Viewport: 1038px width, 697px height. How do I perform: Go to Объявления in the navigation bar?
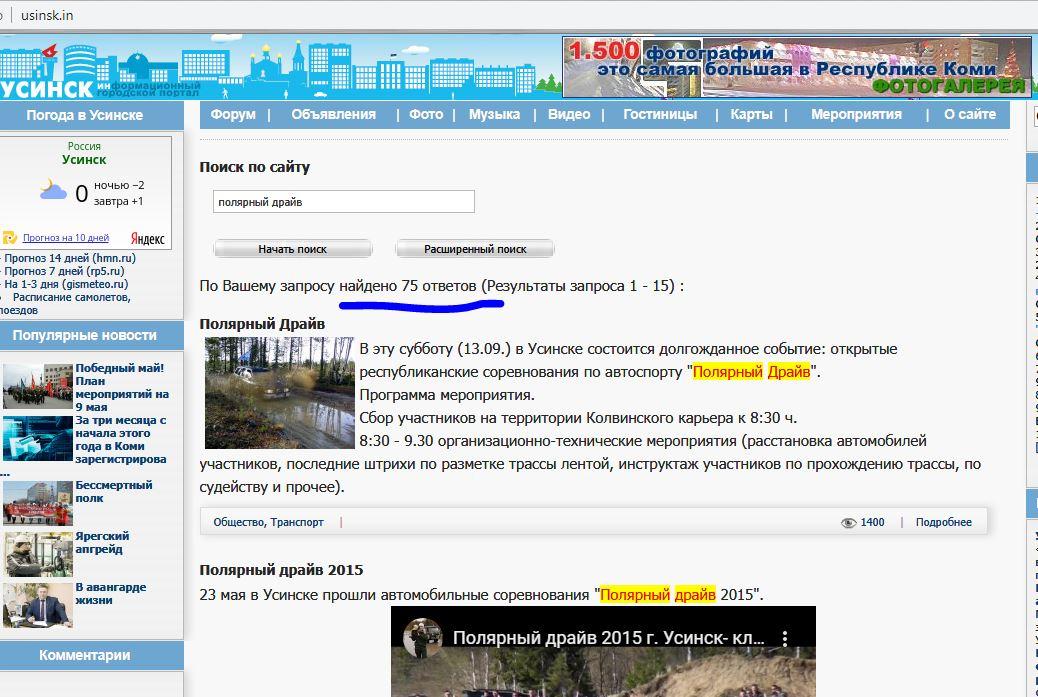[333, 114]
